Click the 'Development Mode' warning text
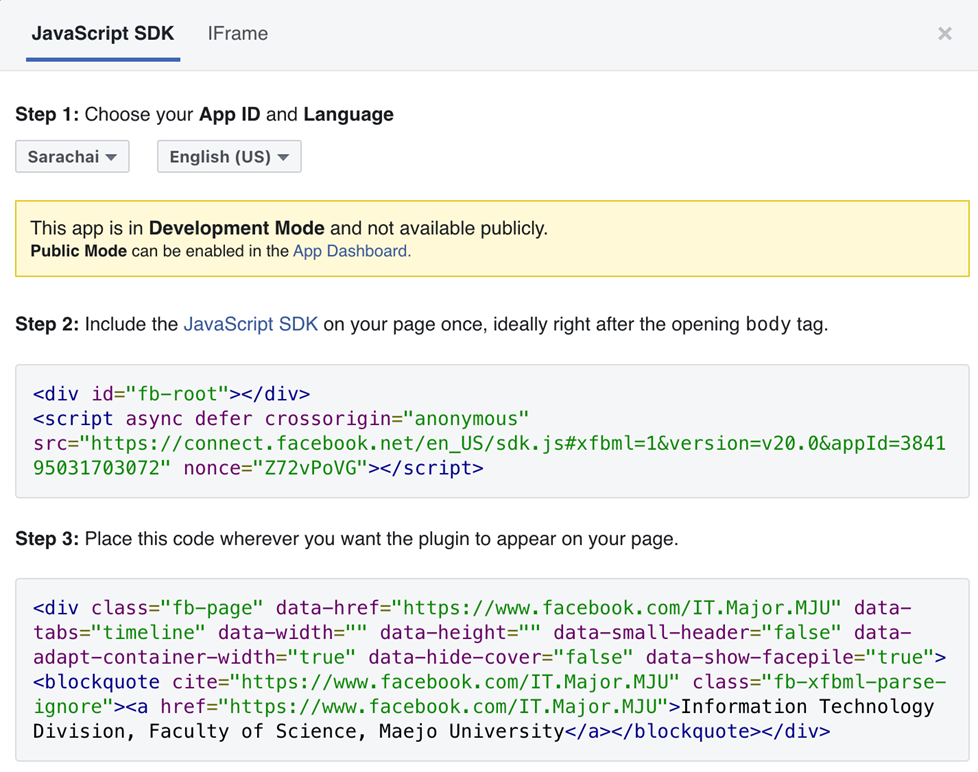The width and height of the screenshot is (978, 772). (x=236, y=228)
